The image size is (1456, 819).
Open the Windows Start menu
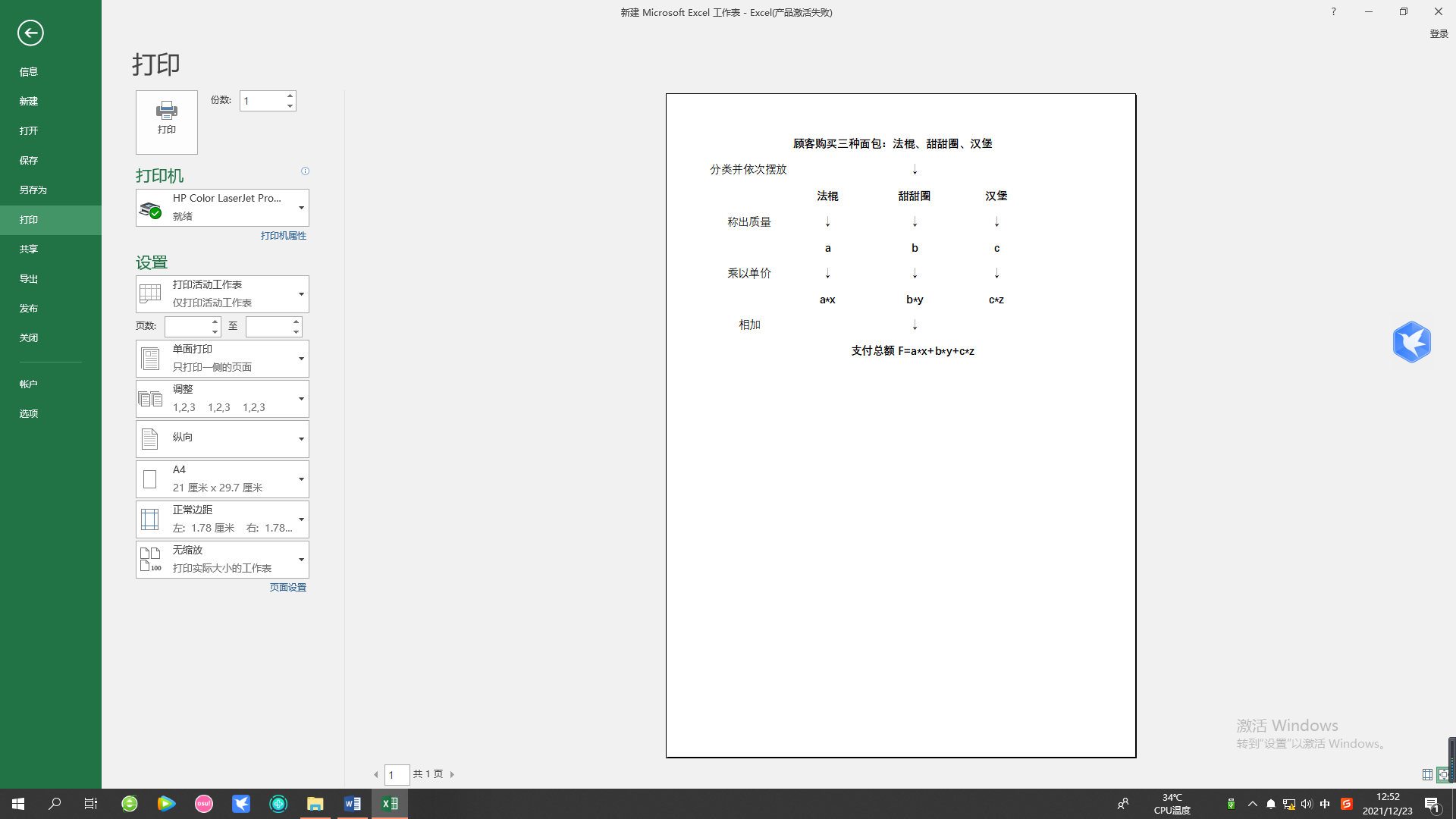pyautogui.click(x=17, y=803)
